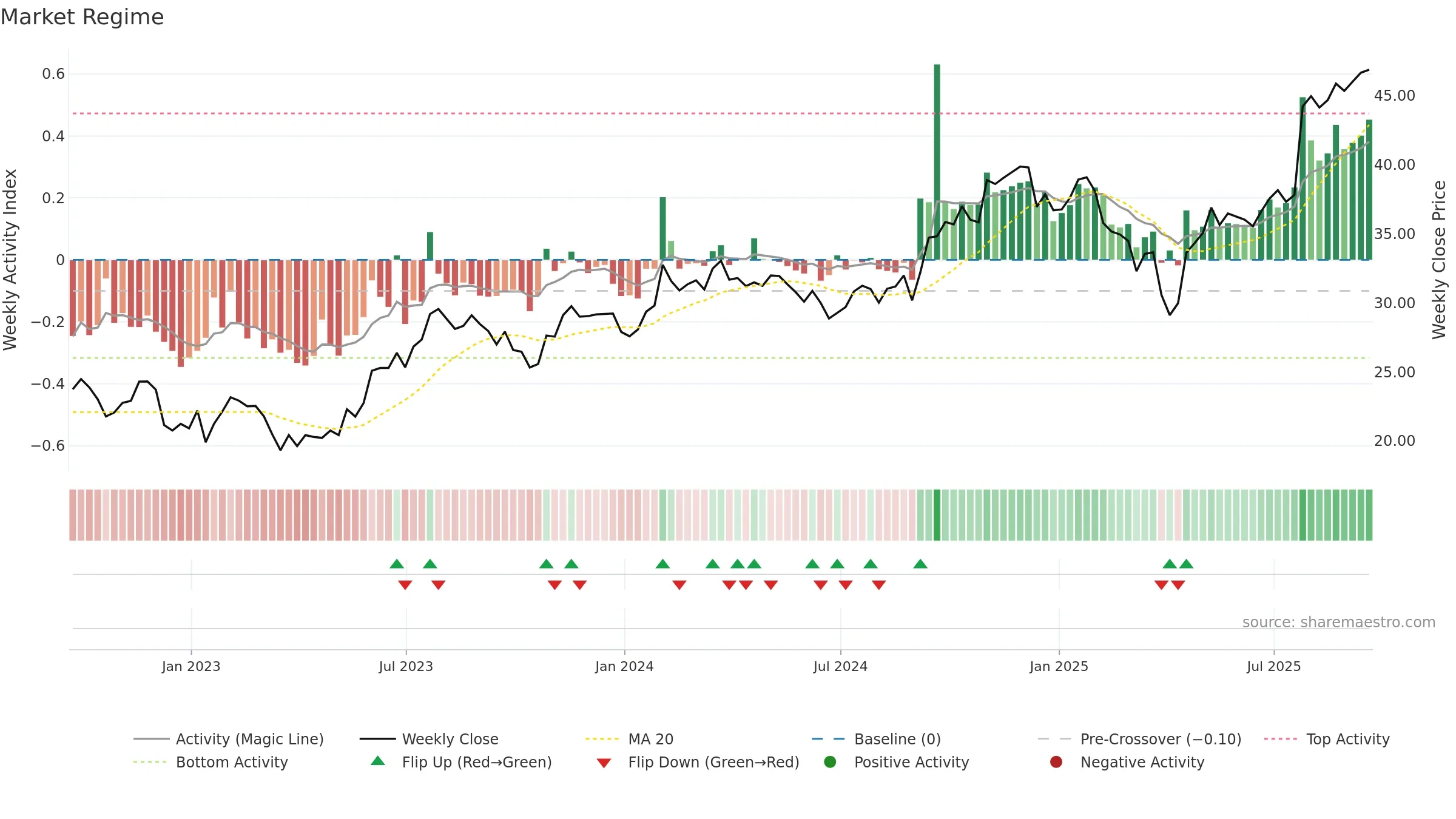The height and width of the screenshot is (819, 1456).
Task: Click the Weekly Close Price axis label
Action: point(1439,260)
